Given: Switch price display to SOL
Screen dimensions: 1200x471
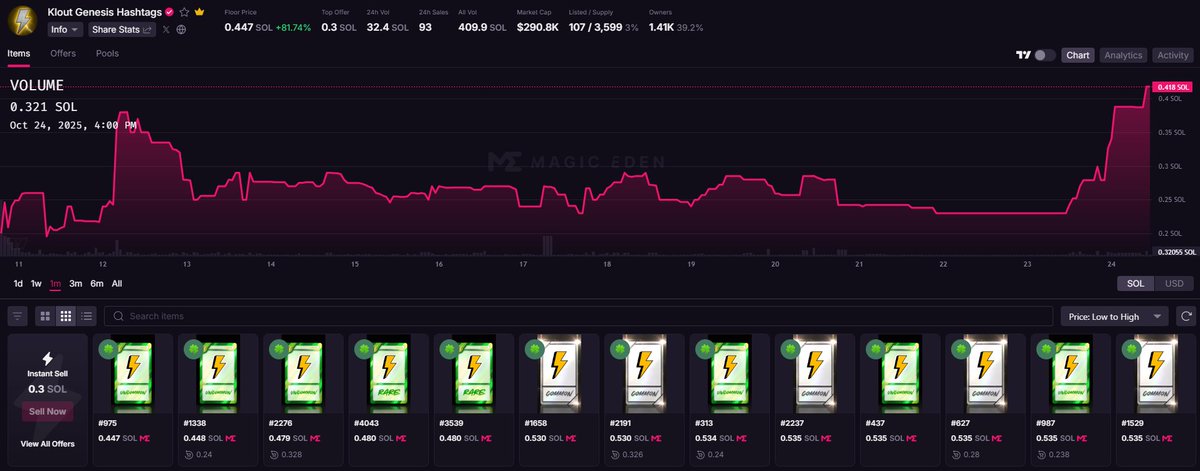Looking at the screenshot, I should (1135, 284).
